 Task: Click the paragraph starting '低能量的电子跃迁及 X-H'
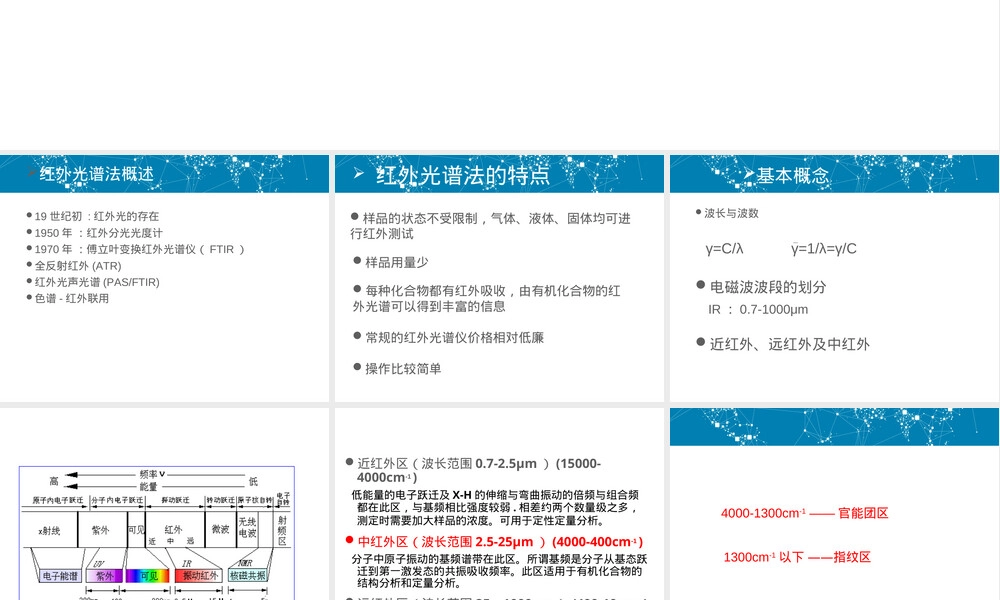[x=496, y=508]
